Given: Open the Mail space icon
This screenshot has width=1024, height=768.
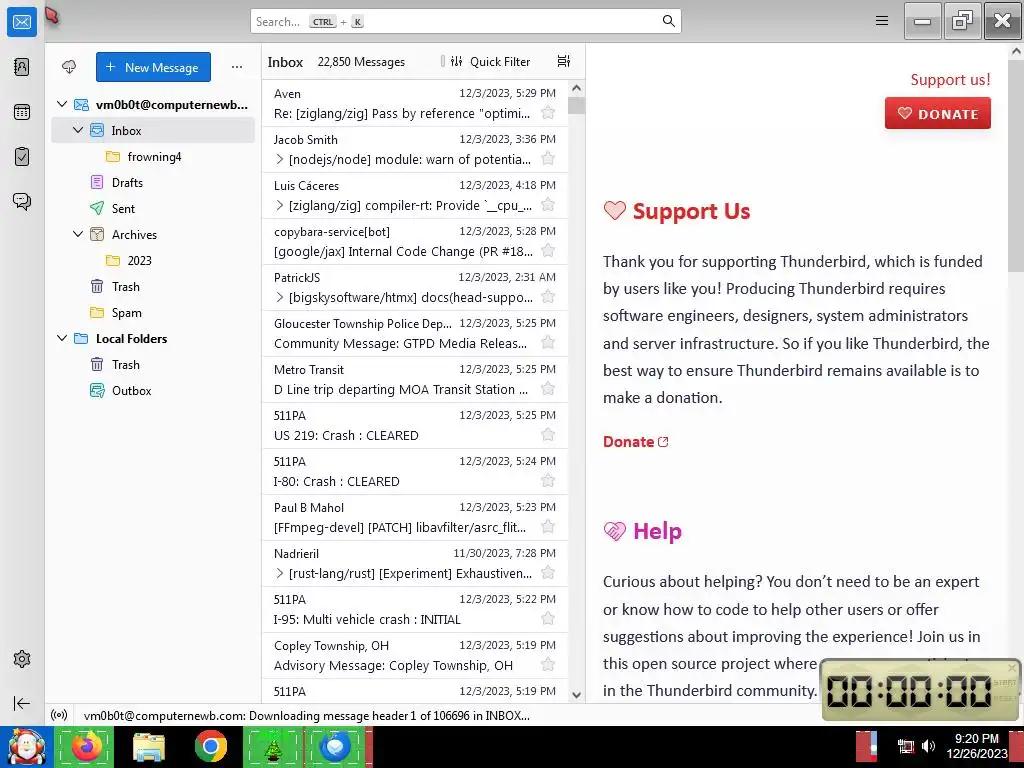Looking at the screenshot, I should (x=22, y=22).
